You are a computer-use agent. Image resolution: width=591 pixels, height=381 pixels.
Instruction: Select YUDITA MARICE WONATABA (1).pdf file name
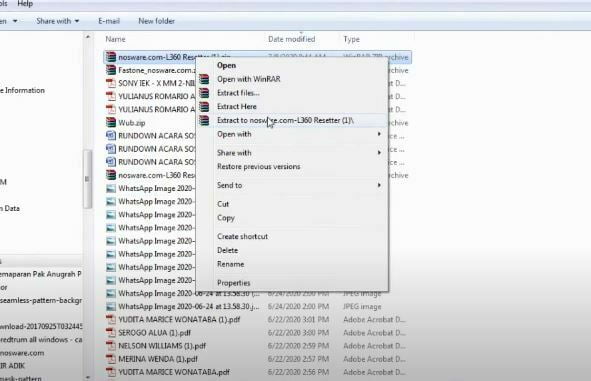(179, 320)
